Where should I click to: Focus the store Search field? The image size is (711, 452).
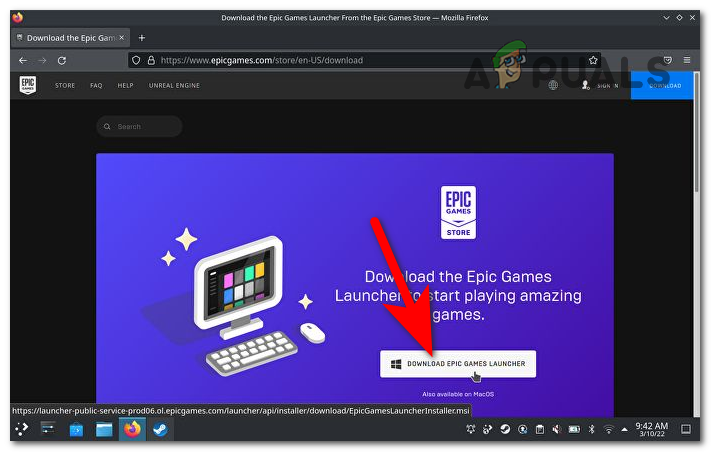coord(140,126)
